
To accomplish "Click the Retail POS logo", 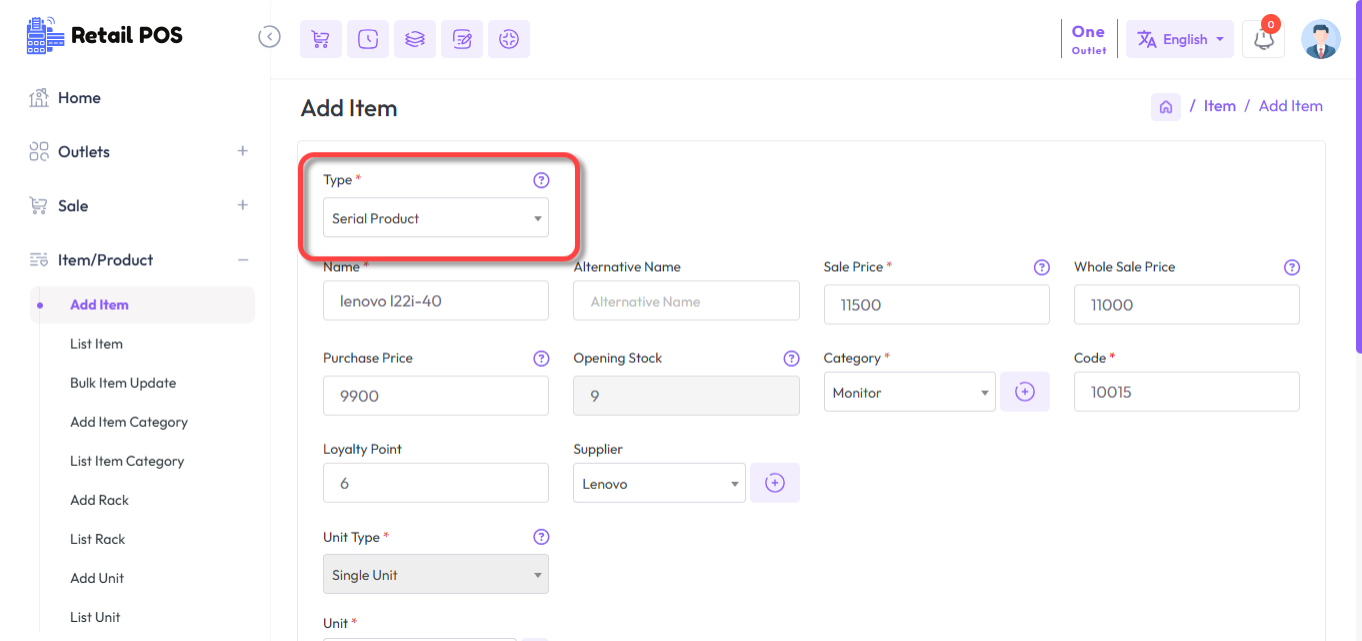I will [103, 35].
